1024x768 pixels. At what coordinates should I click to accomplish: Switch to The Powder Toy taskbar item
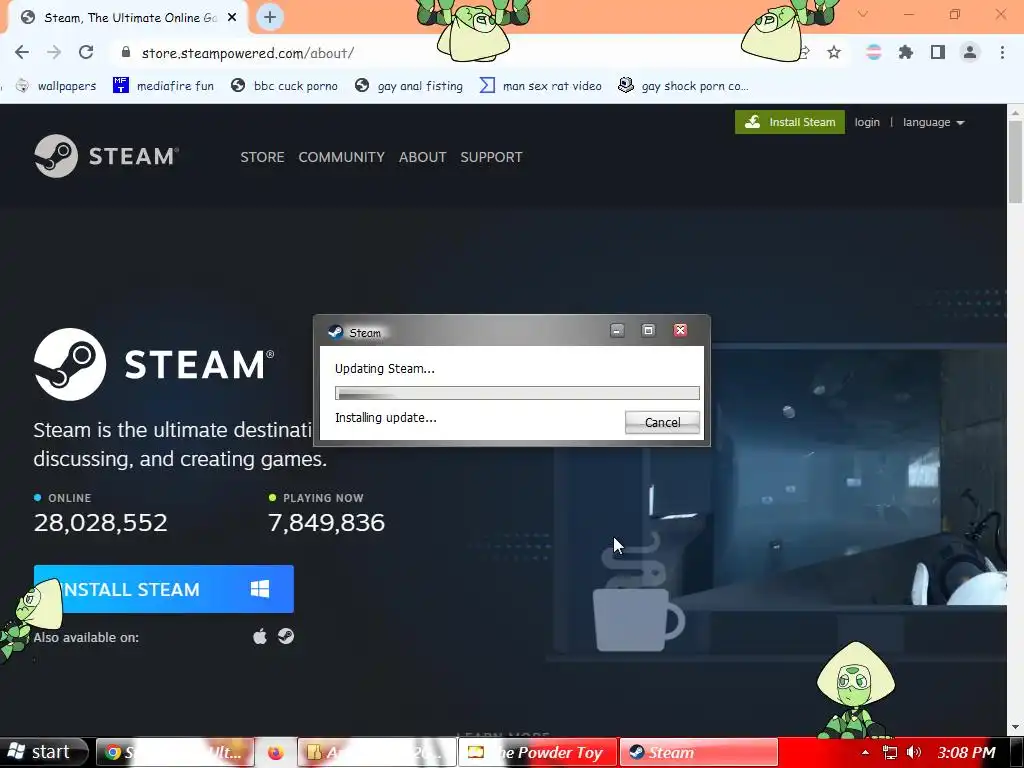(x=537, y=752)
